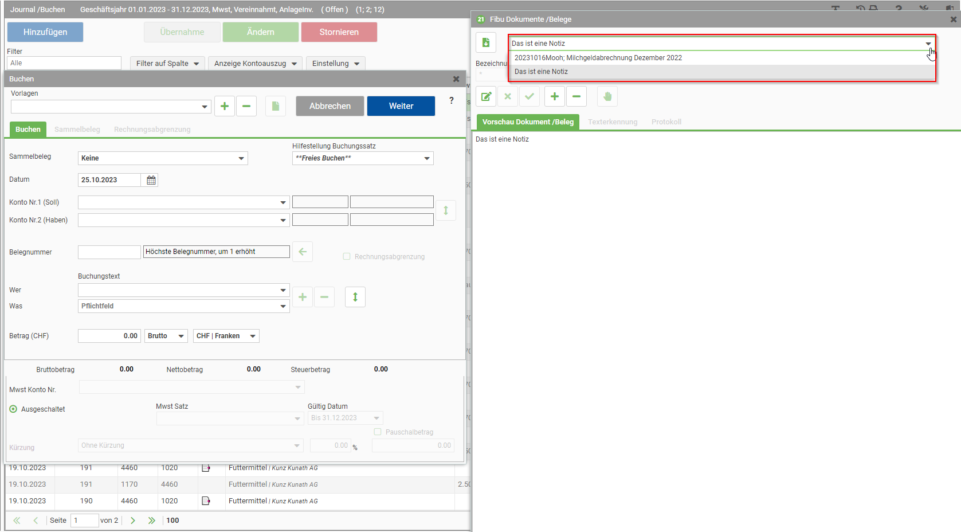Toggle the Pauschalbetrag checkbox
Screen dimensions: 961x532
coord(378,431)
